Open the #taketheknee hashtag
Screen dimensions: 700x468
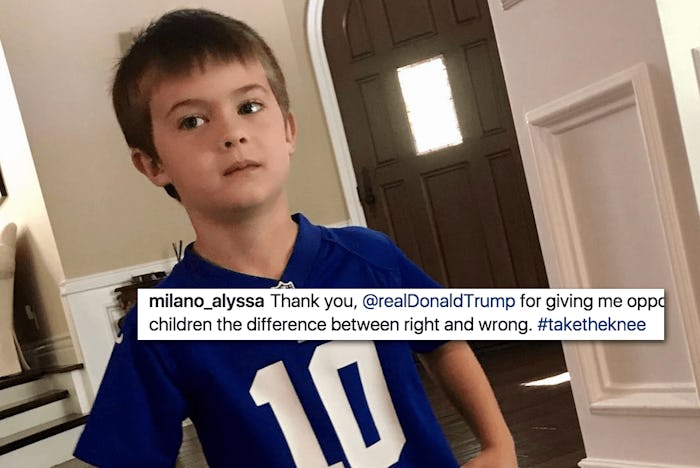tap(592, 325)
